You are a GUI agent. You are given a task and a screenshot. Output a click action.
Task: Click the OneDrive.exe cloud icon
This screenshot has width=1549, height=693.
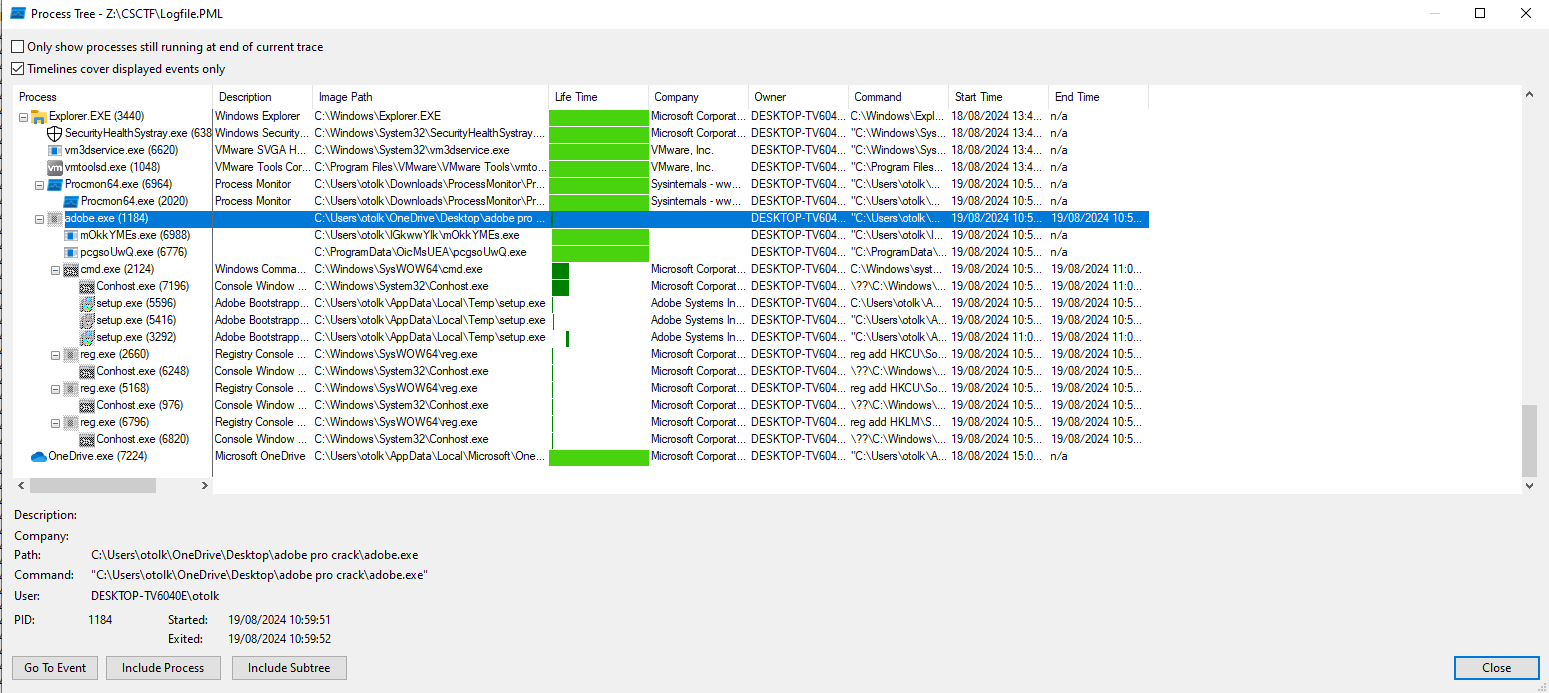(39, 456)
